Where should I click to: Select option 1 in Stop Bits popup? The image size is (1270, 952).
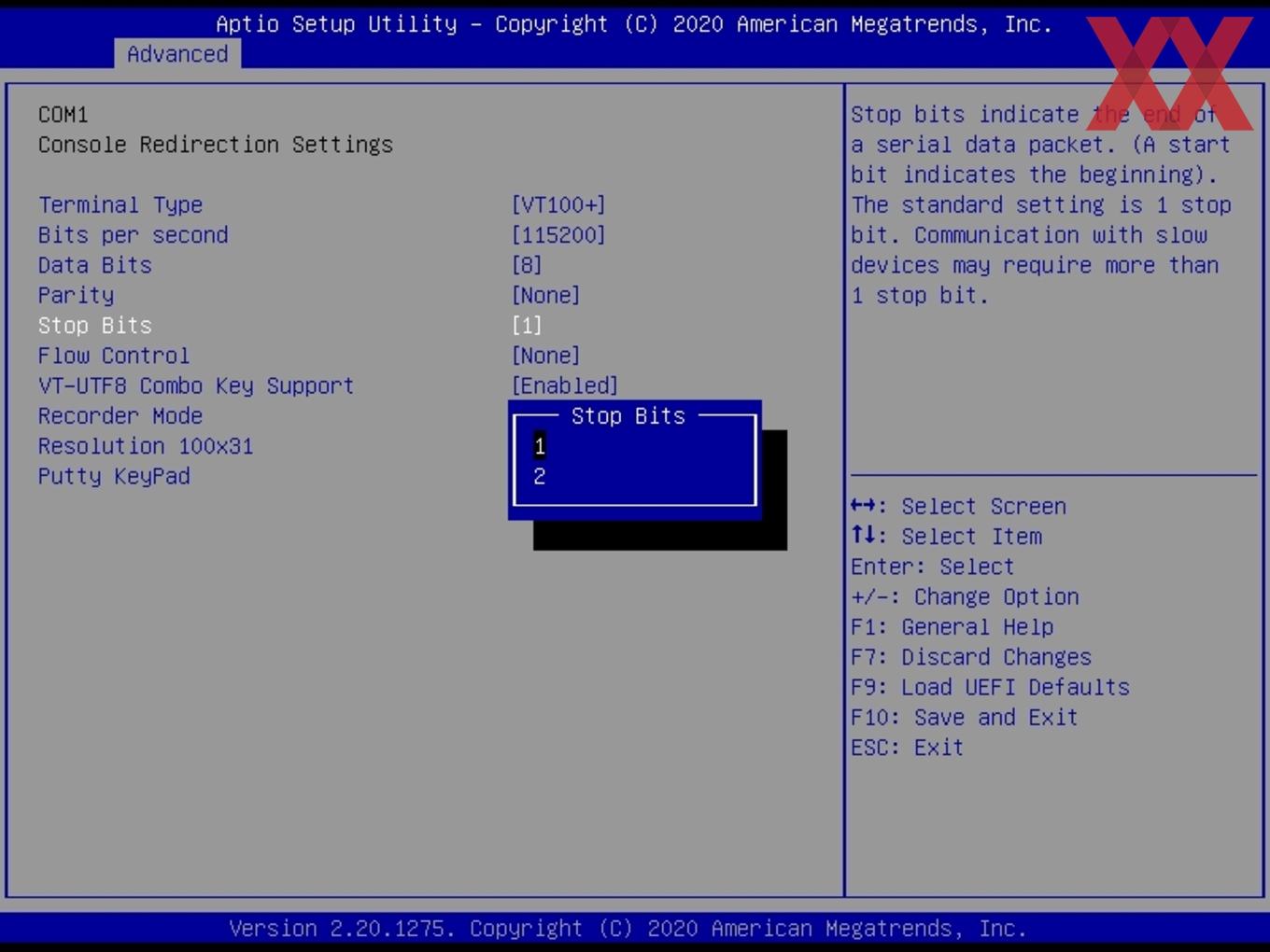(x=540, y=446)
